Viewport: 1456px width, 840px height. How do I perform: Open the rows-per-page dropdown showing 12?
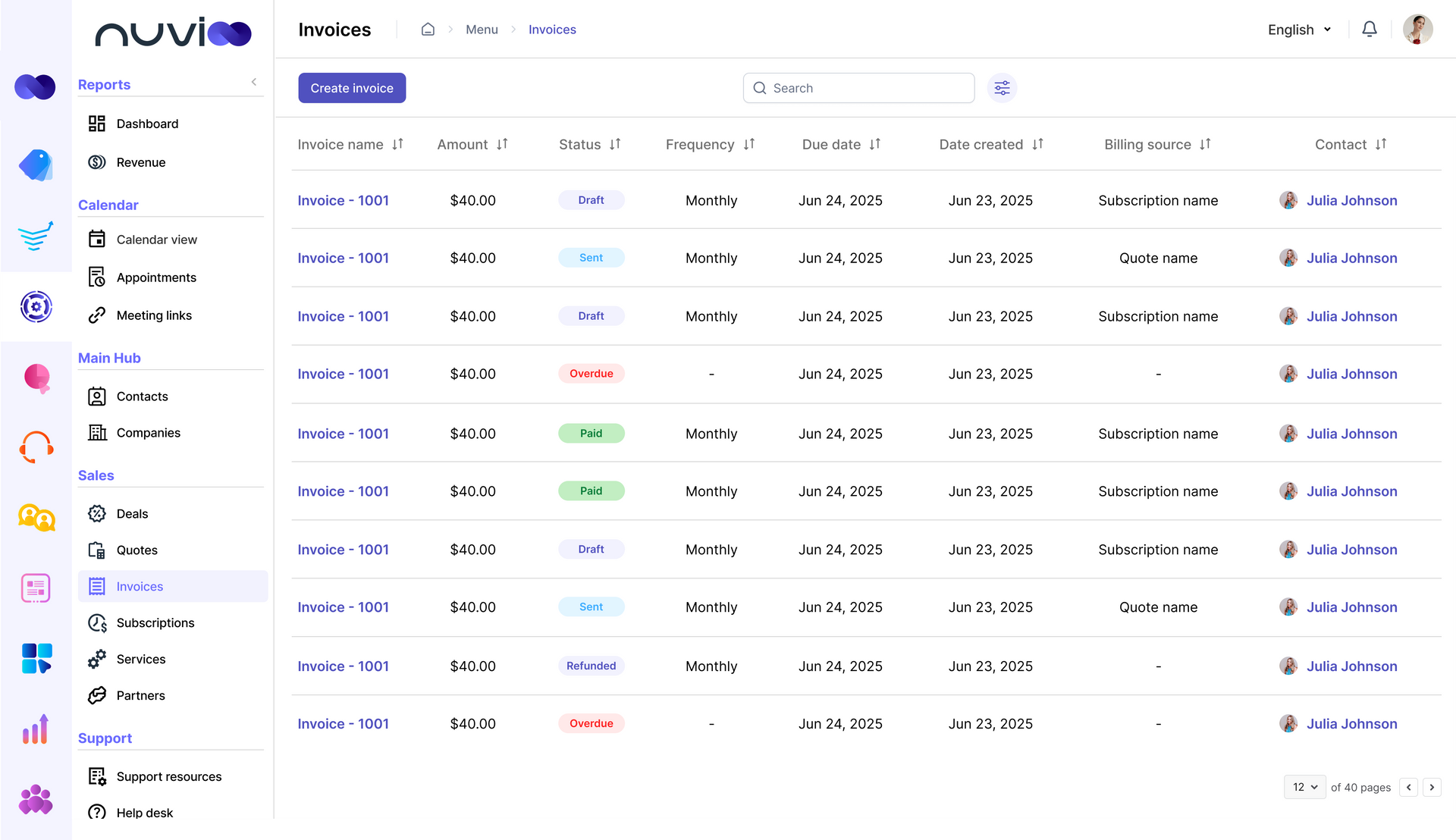[1304, 787]
